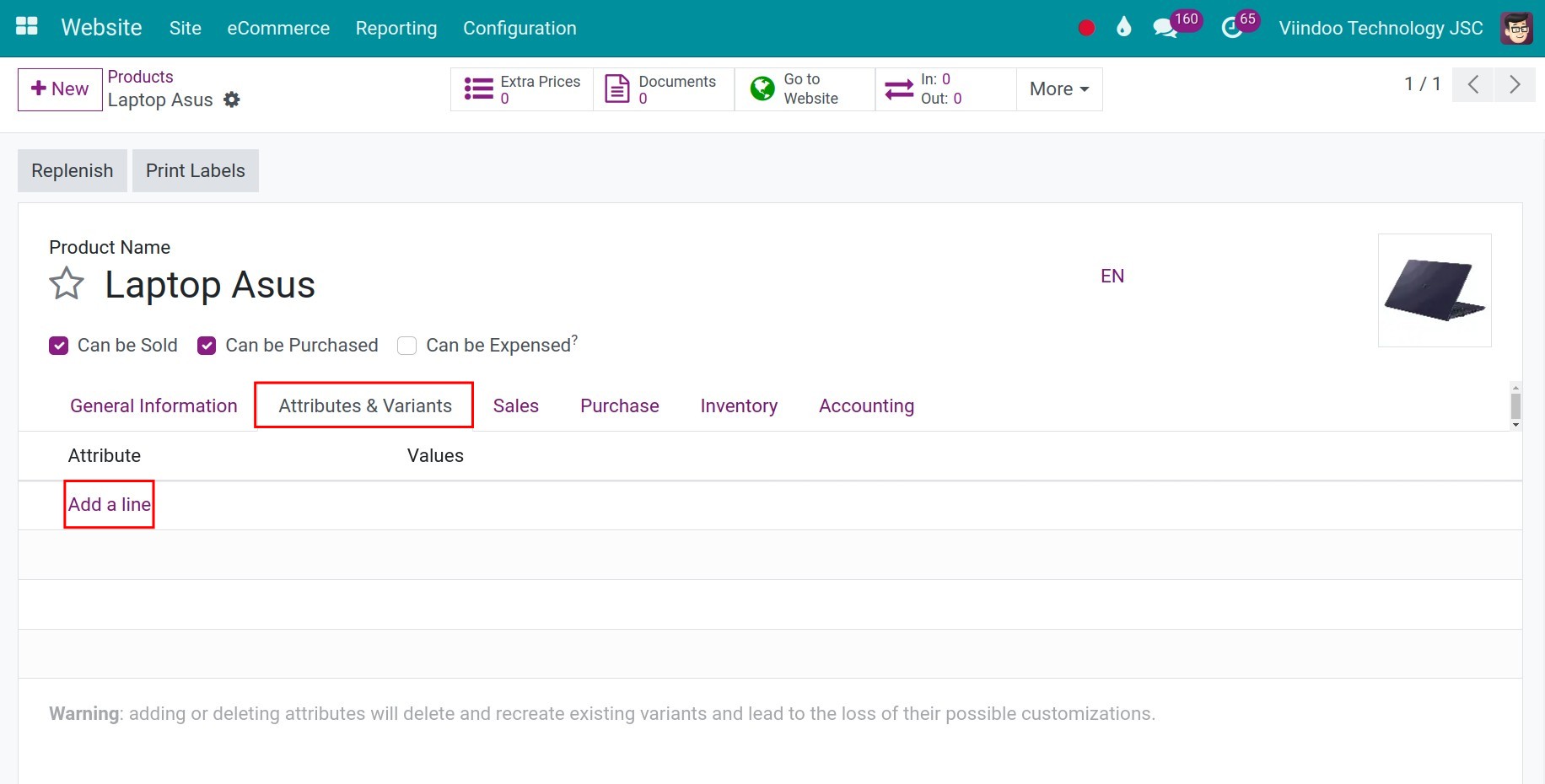Expand the More dropdown button
Viewport: 1545px width, 784px height.
click(x=1059, y=89)
